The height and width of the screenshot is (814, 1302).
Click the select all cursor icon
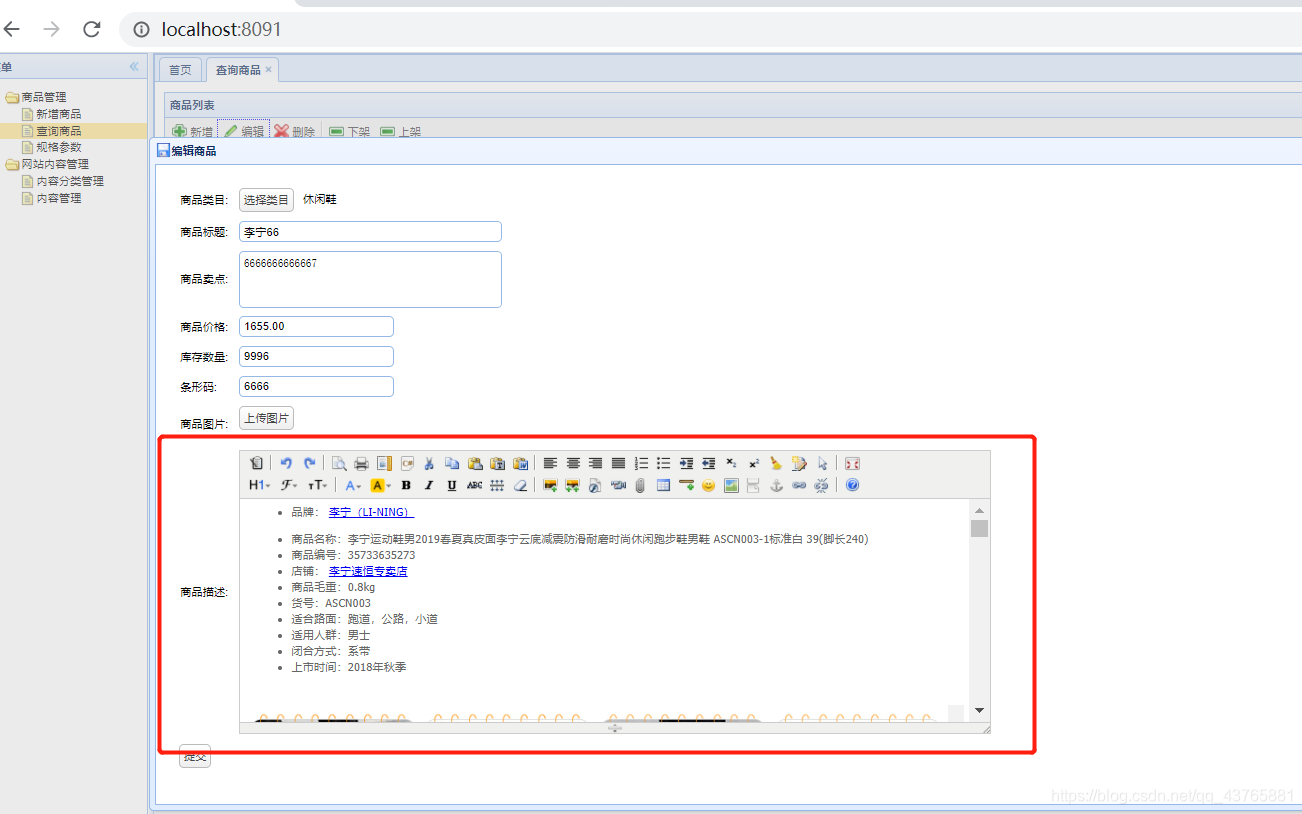pyautogui.click(x=822, y=463)
